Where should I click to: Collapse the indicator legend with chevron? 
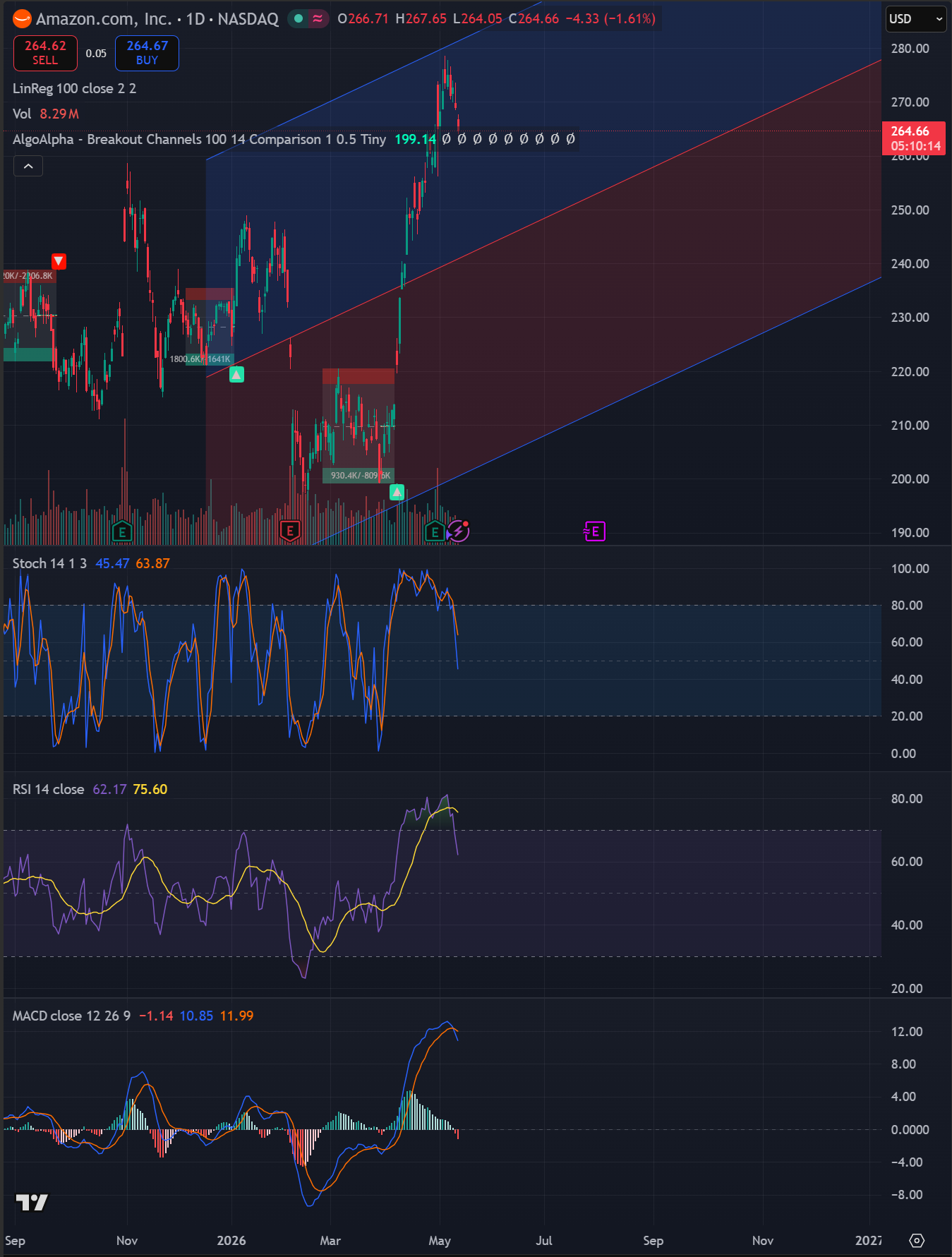[x=28, y=166]
